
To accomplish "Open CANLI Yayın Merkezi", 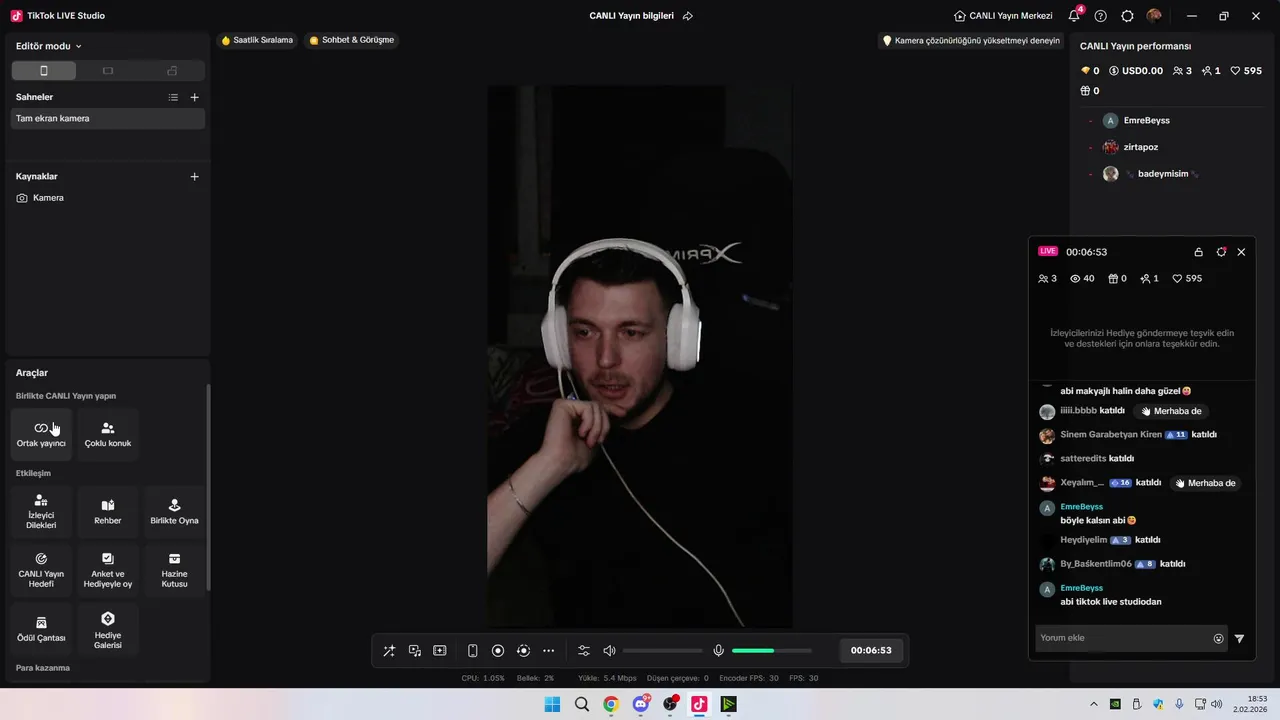I will click(x=1003, y=16).
